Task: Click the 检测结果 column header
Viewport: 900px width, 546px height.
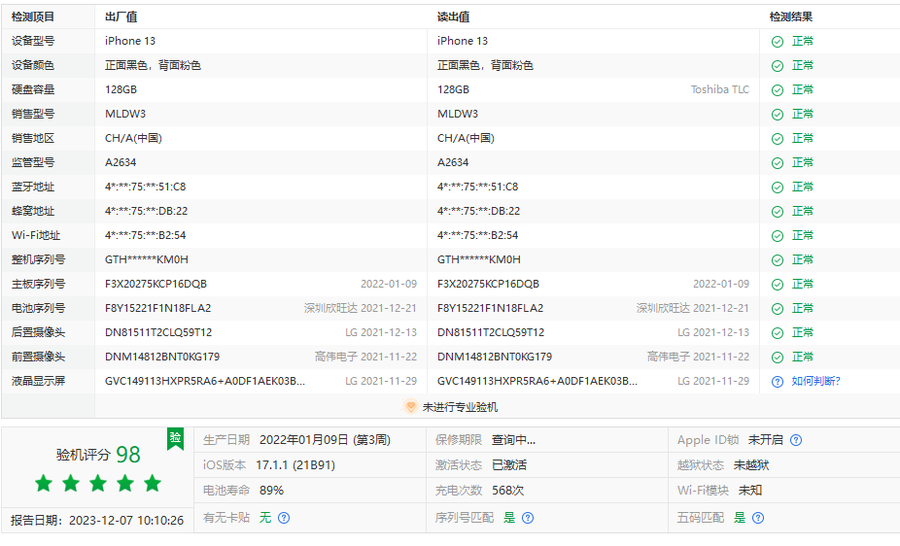Action: pyautogui.click(x=791, y=17)
